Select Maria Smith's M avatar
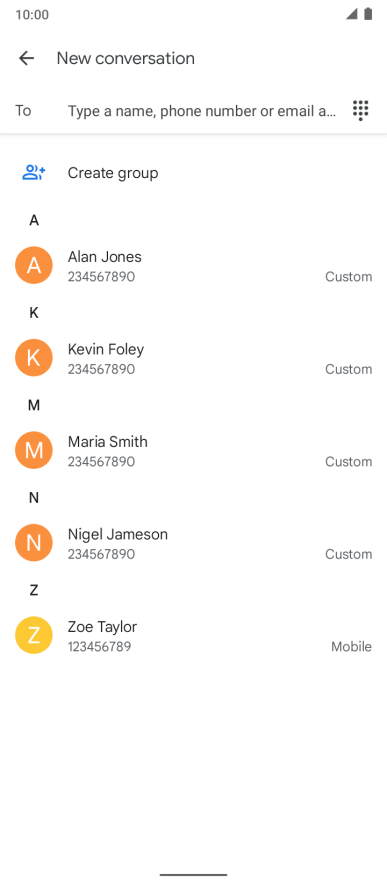This screenshot has height=882, width=387. click(x=34, y=450)
